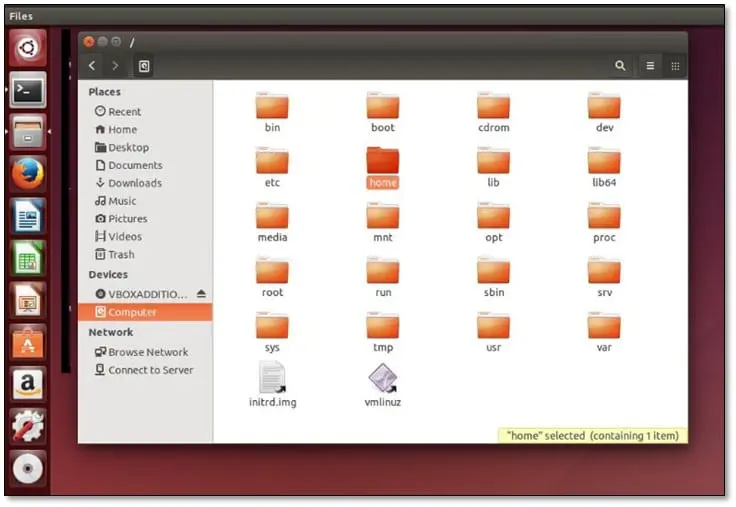736x507 pixels.
Task: Eject the VBOXADDITIONS device
Action: click(x=201, y=294)
